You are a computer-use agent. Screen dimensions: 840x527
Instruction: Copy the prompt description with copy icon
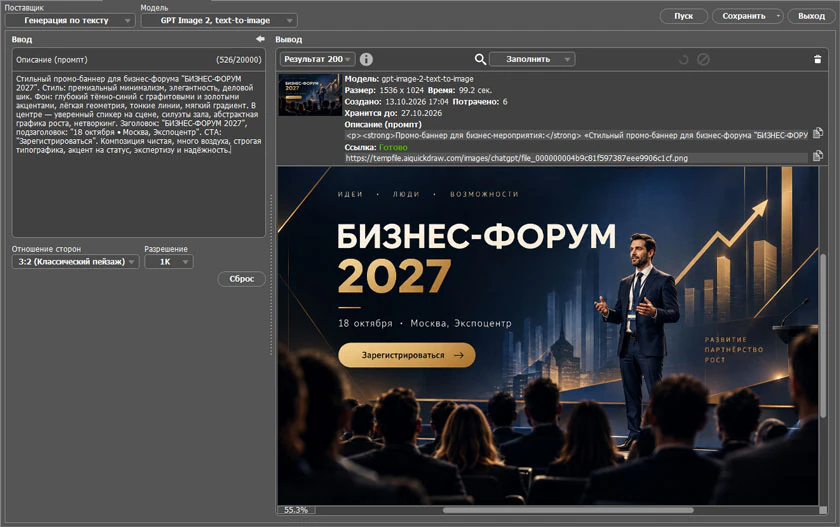pos(818,133)
